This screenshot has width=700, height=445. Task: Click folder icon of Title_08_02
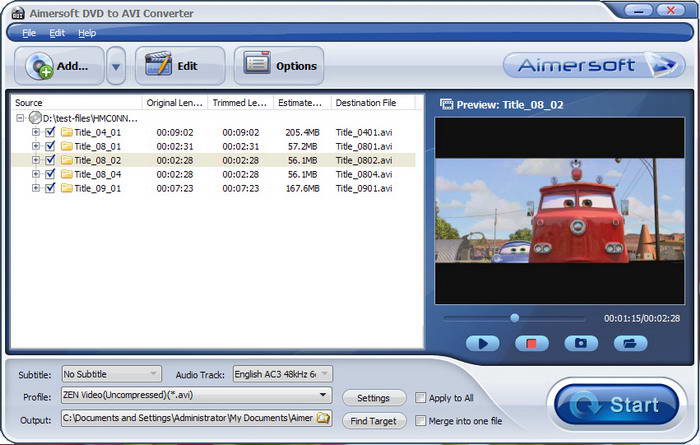[x=67, y=160]
